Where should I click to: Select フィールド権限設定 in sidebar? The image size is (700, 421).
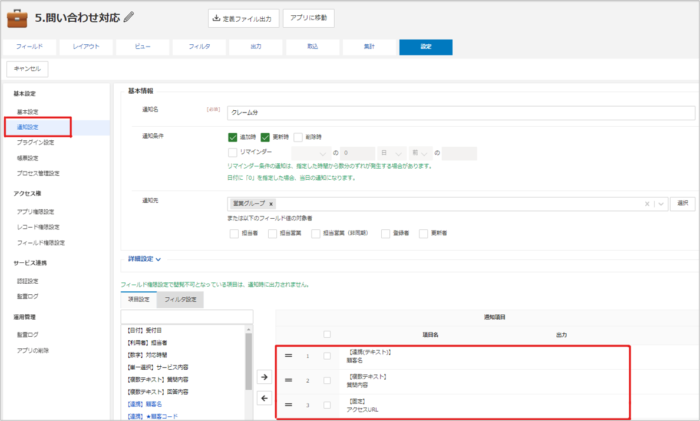(x=41, y=243)
